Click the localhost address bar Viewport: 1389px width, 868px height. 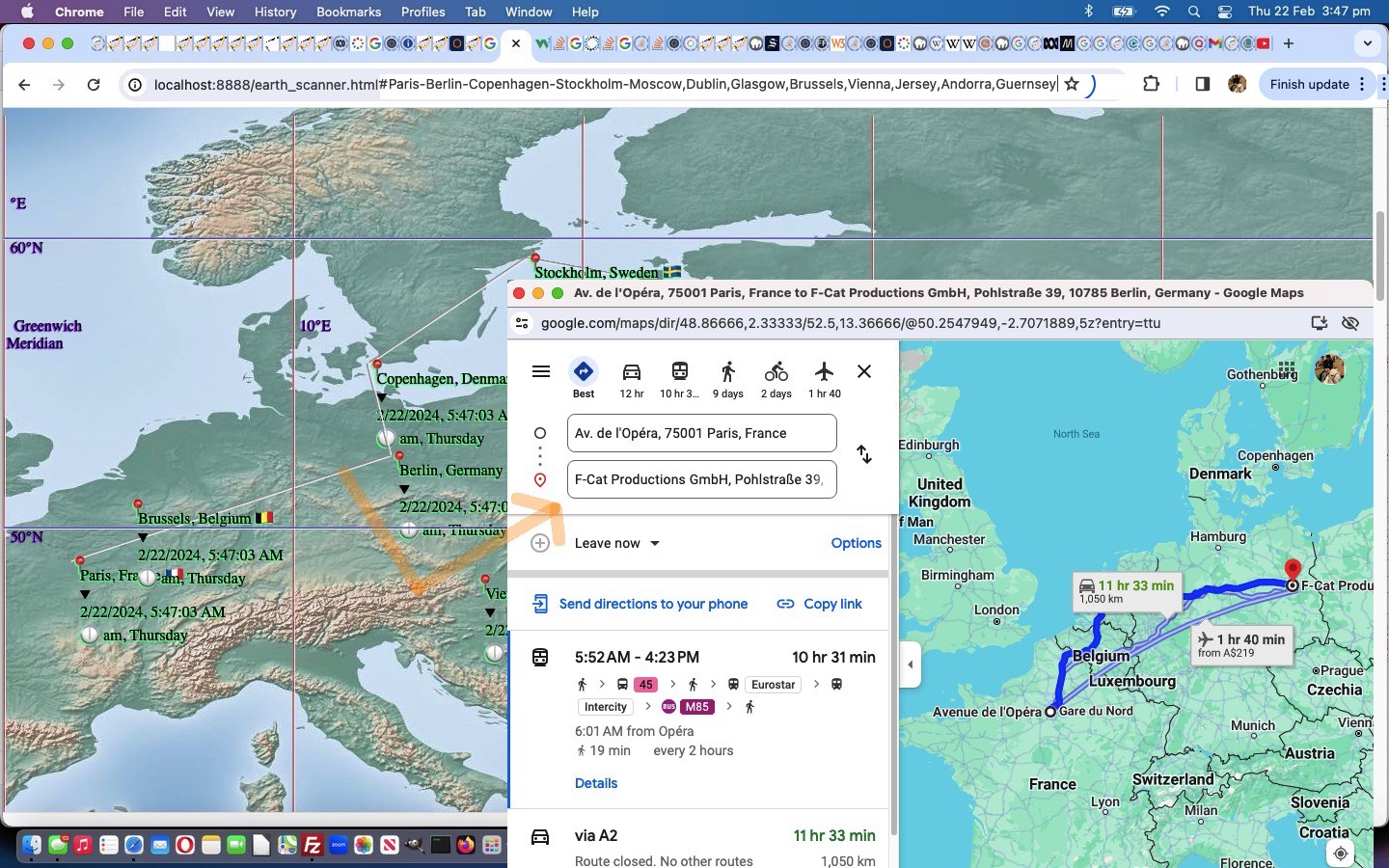(x=606, y=84)
